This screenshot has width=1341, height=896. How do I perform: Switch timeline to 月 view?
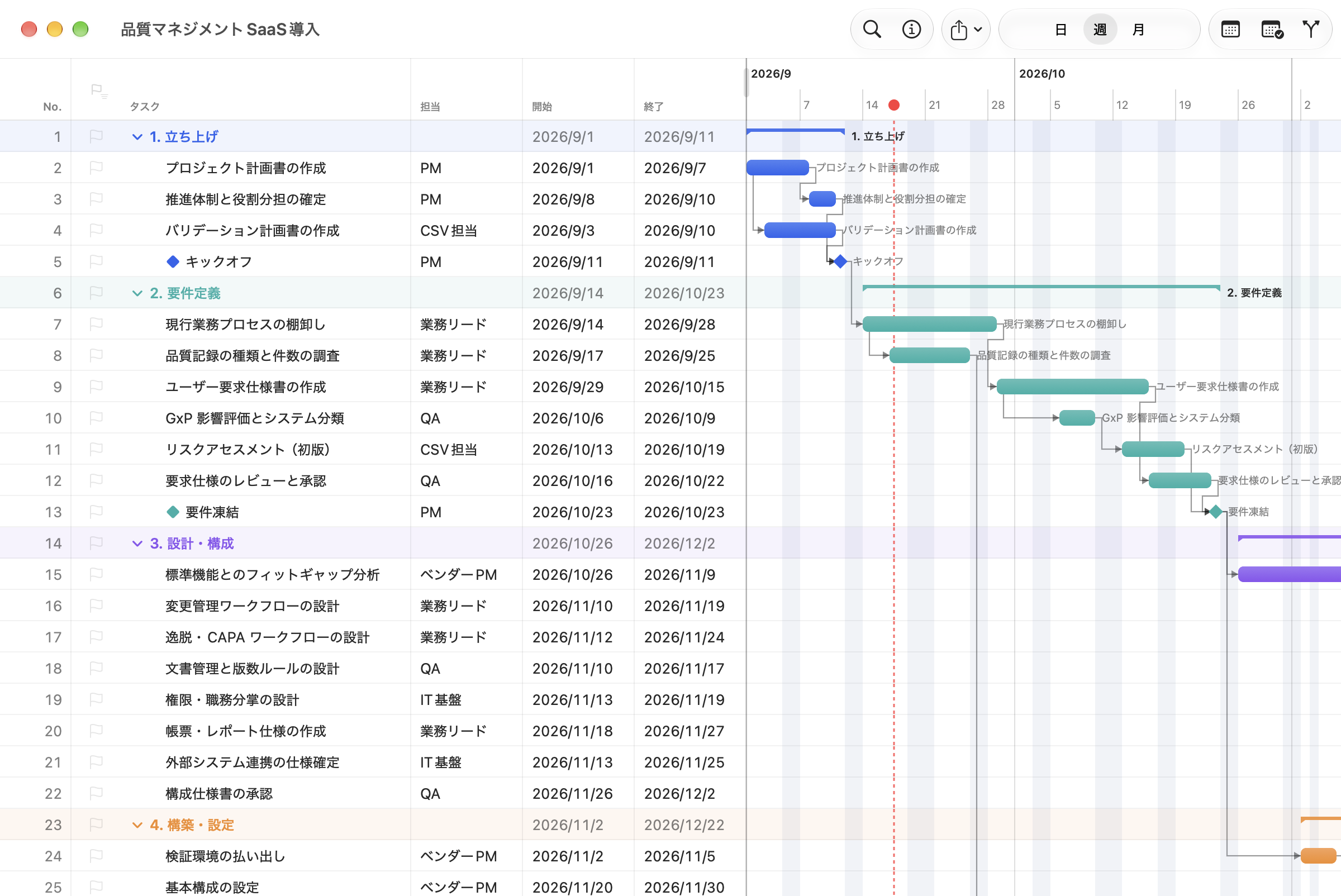(1138, 29)
